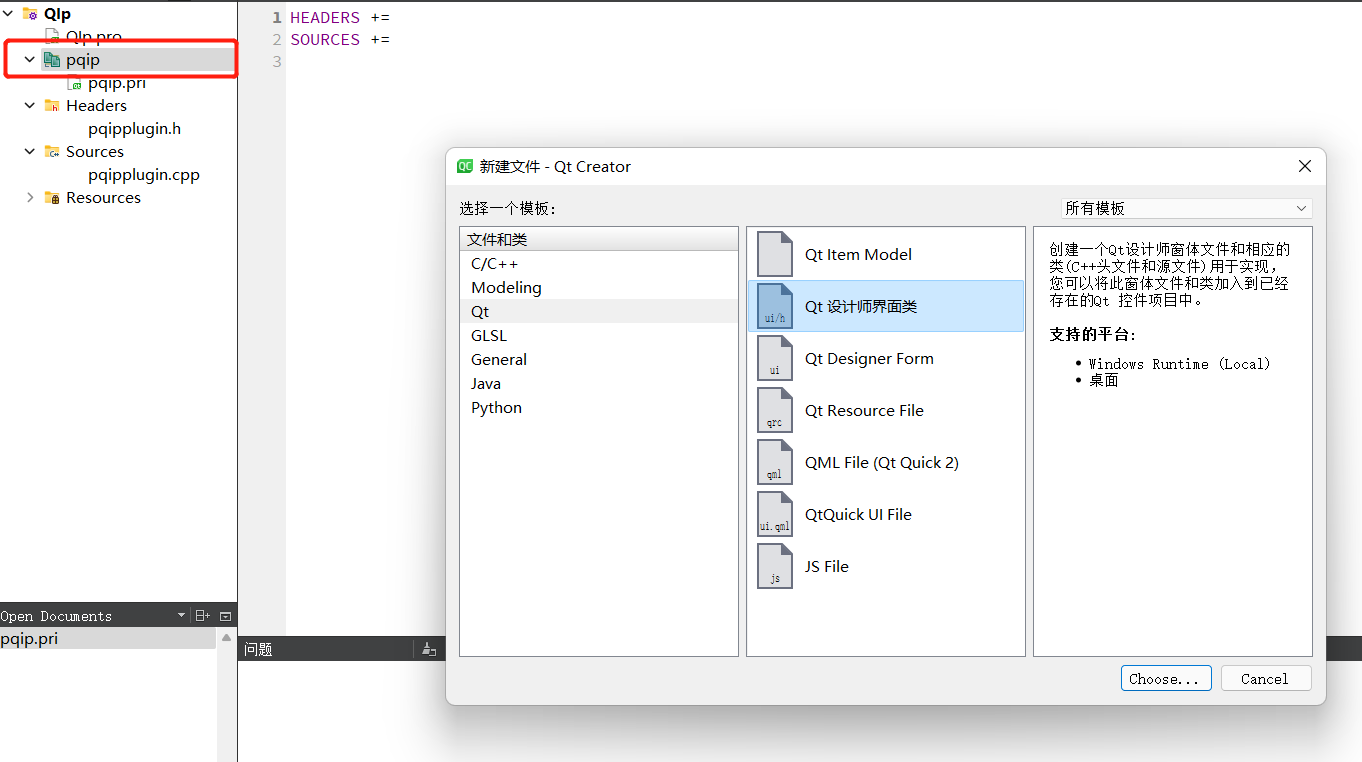Expand the Resources folder
This screenshot has width=1362, height=762.
pos(30,198)
